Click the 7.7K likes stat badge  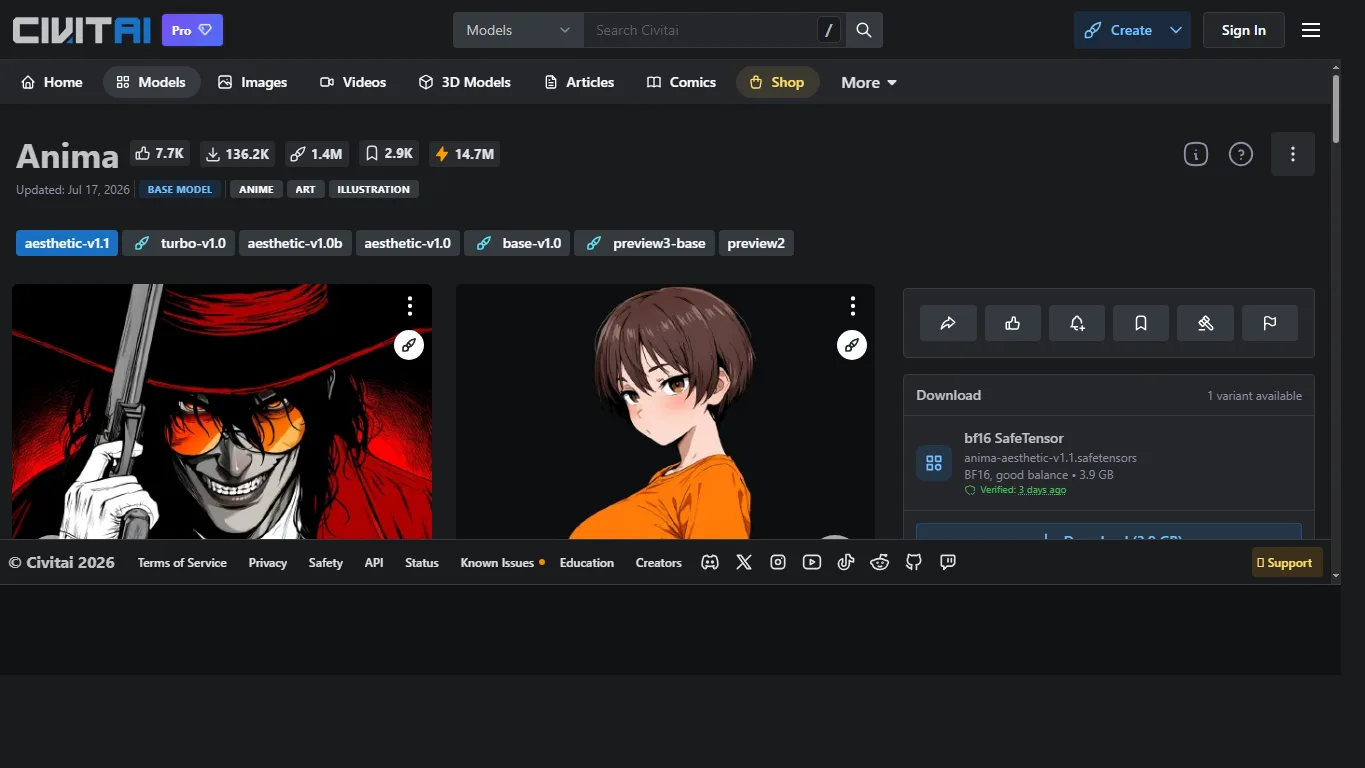pyautogui.click(x=160, y=154)
